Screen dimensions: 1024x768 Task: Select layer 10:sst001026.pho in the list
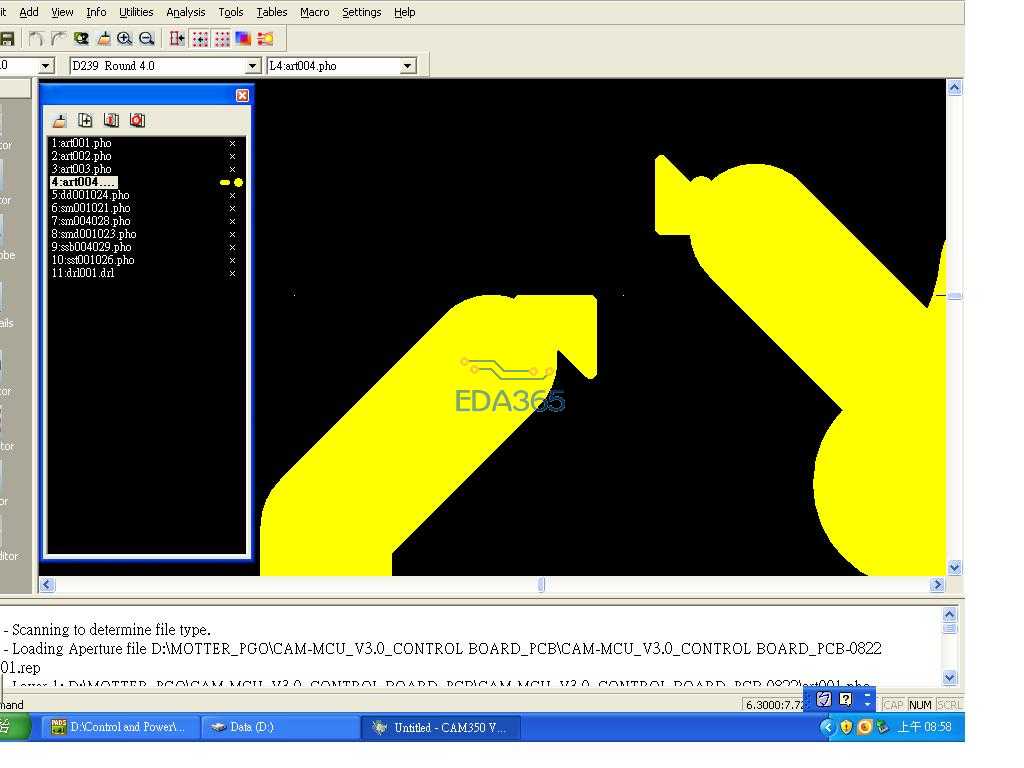(93, 260)
